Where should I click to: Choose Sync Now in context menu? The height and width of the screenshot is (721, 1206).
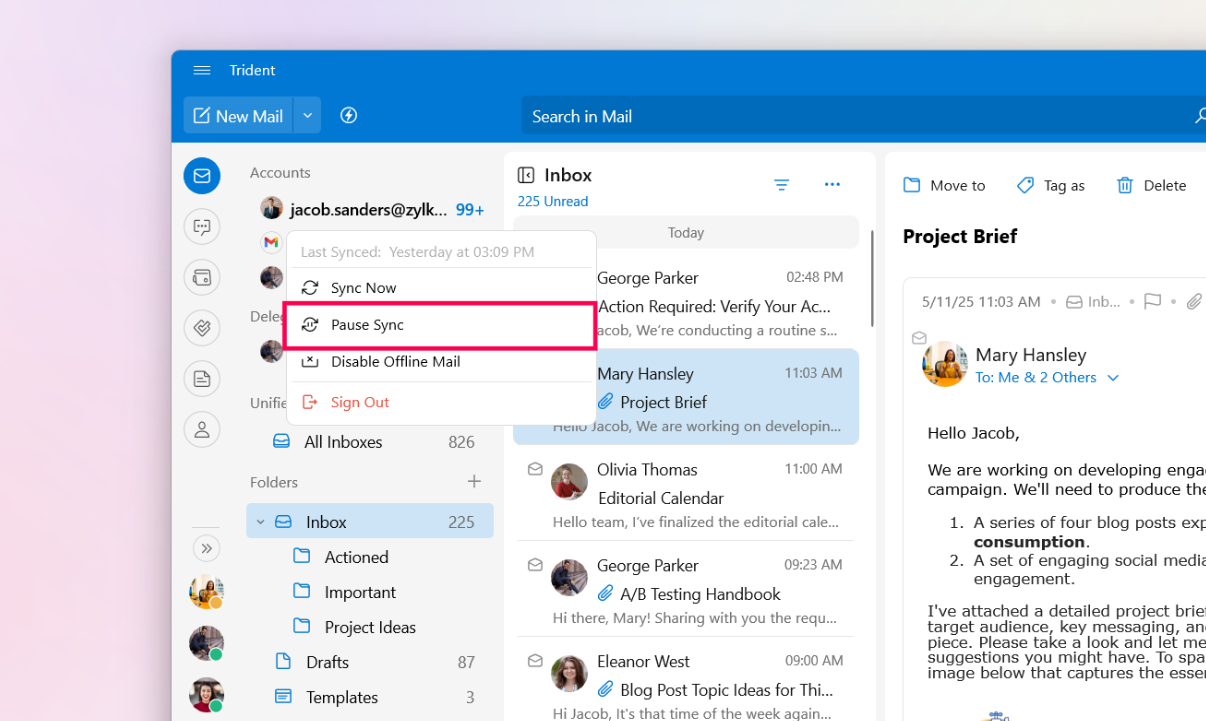[x=363, y=288]
